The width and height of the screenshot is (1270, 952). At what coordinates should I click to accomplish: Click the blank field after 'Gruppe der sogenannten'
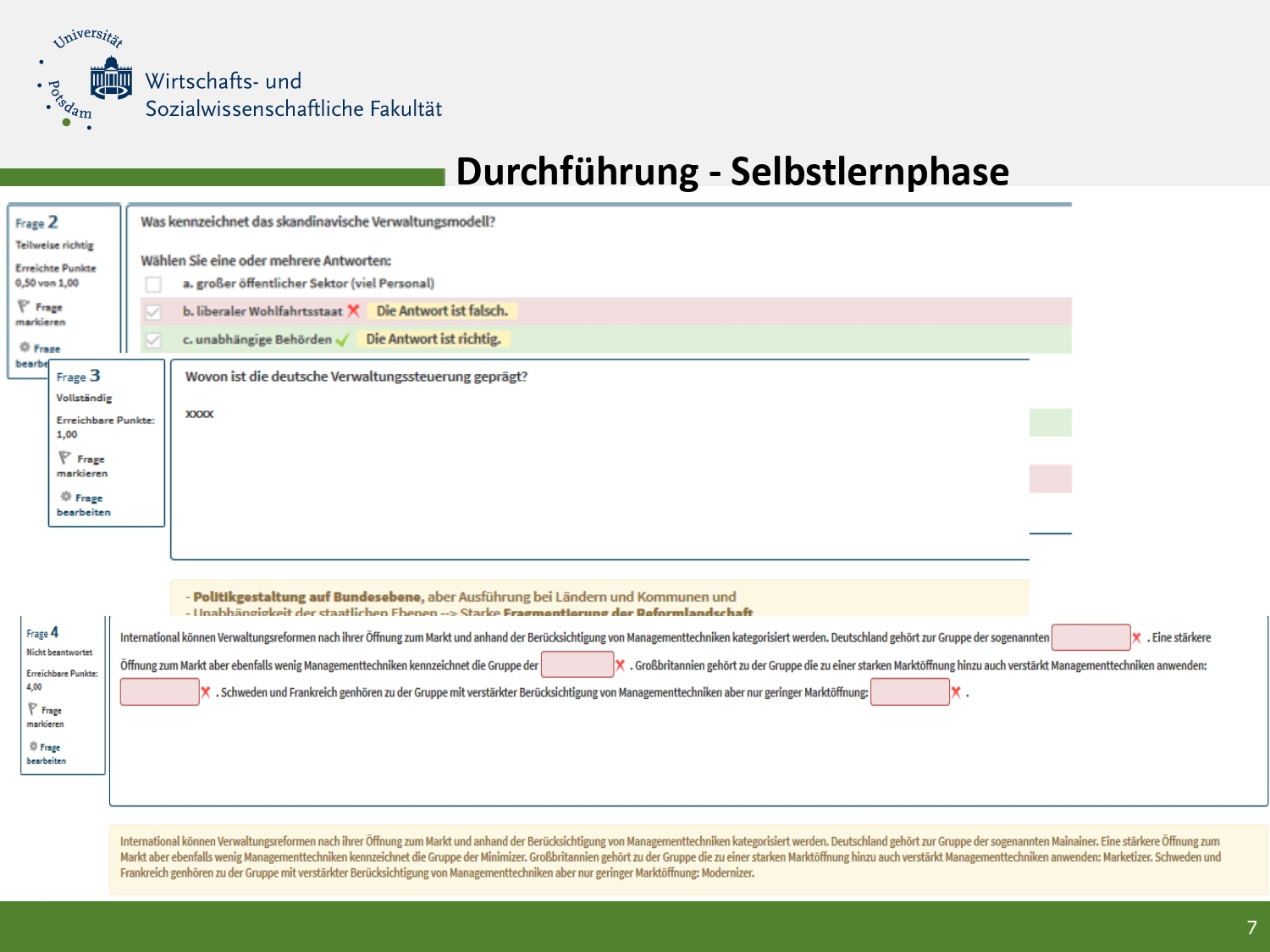[1091, 637]
